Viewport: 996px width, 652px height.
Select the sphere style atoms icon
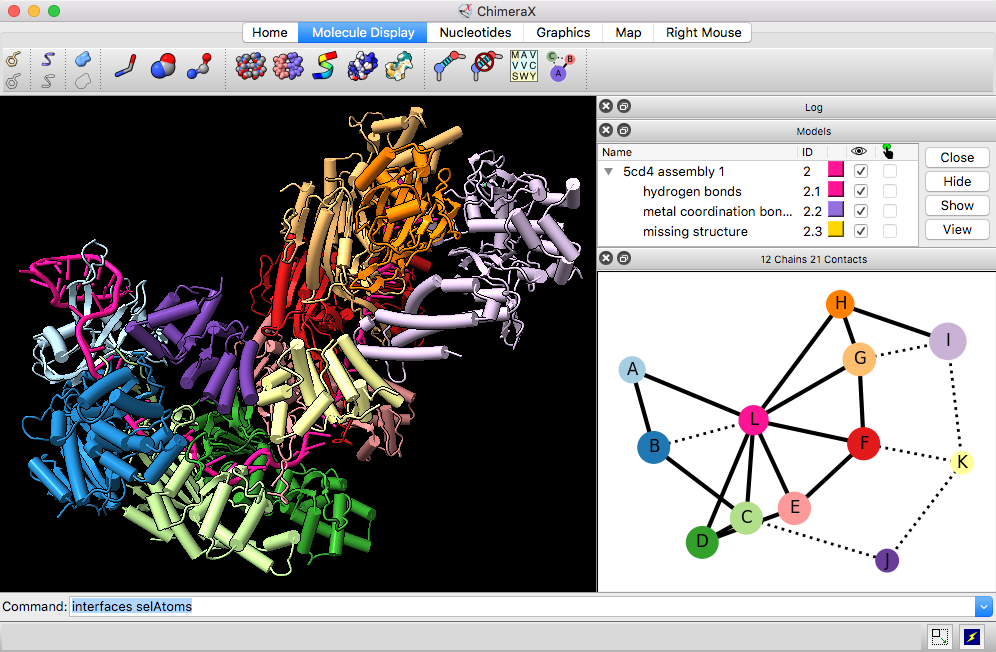(162, 67)
